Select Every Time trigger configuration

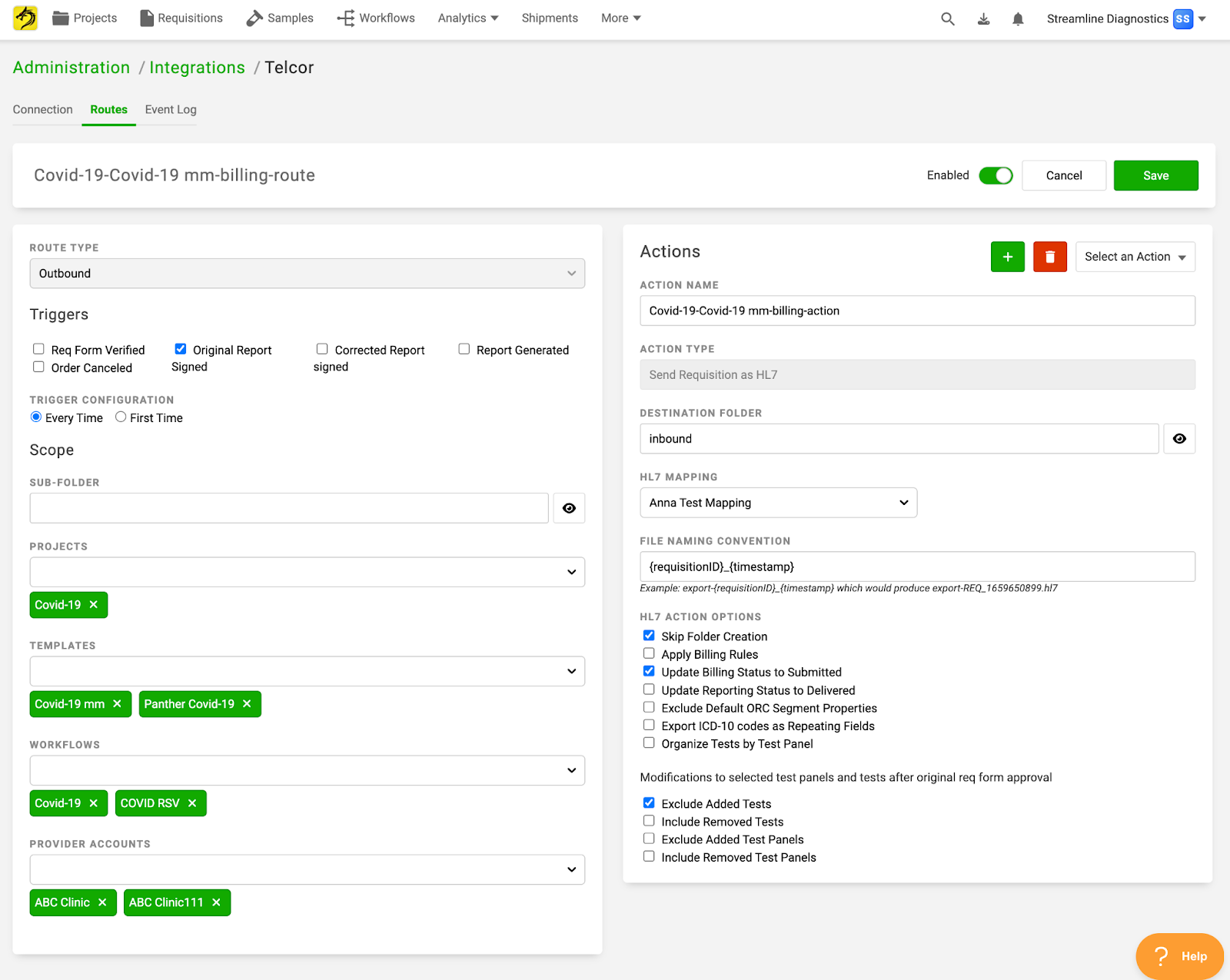click(36, 417)
